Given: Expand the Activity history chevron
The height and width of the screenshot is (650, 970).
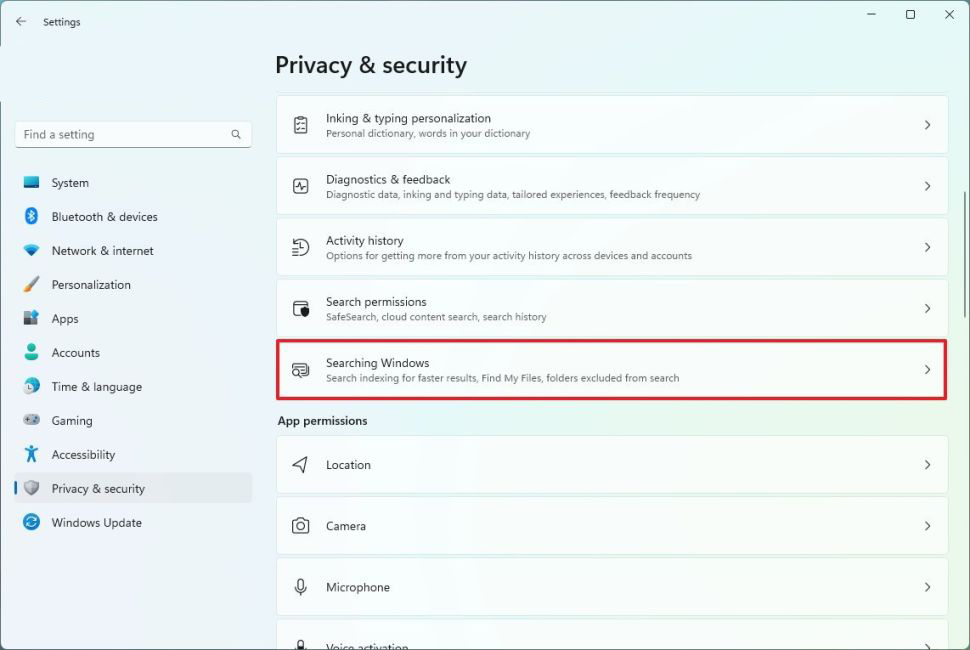Looking at the screenshot, I should pos(927,247).
